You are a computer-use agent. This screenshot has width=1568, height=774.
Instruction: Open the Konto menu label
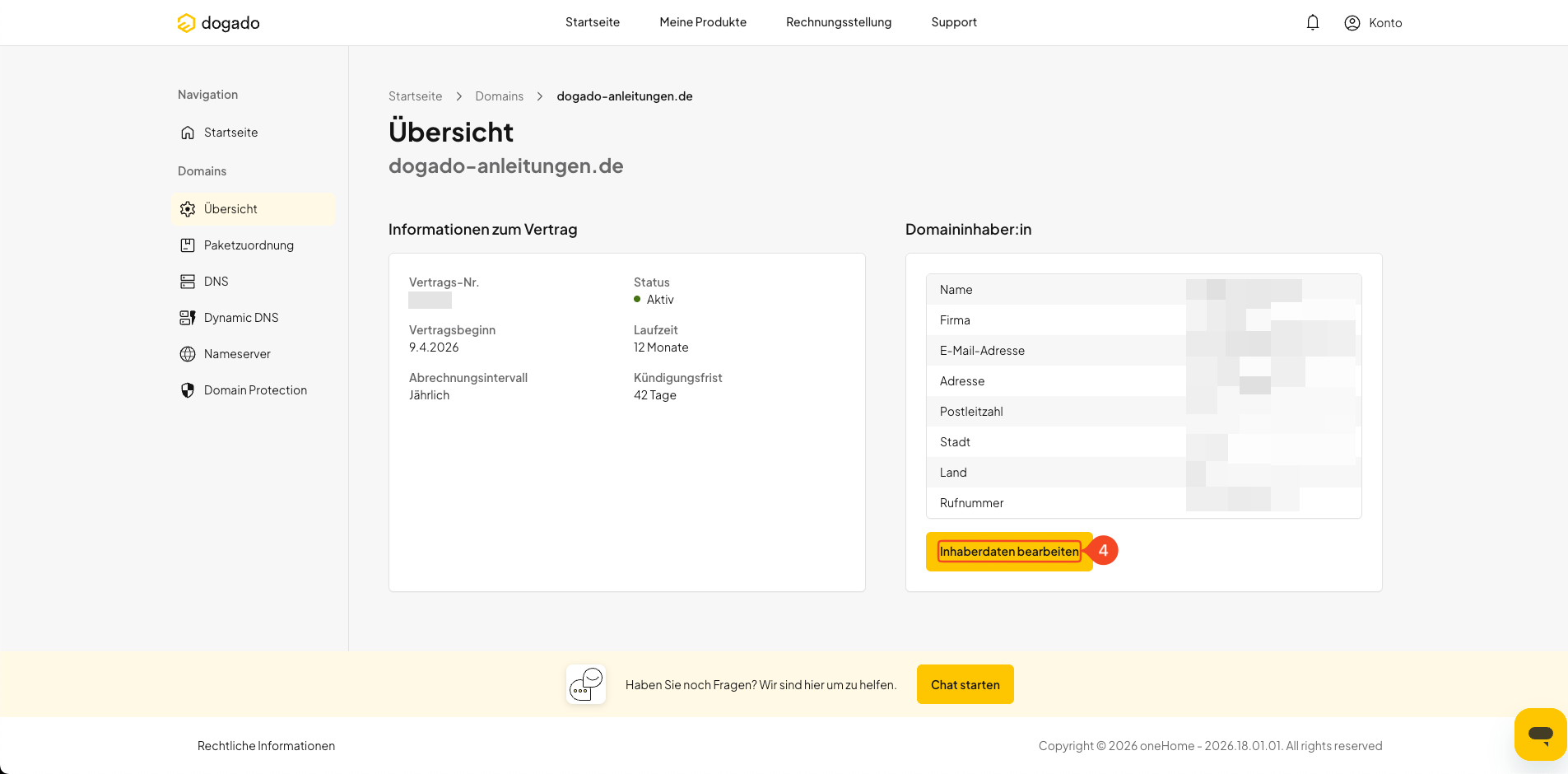coord(1385,23)
